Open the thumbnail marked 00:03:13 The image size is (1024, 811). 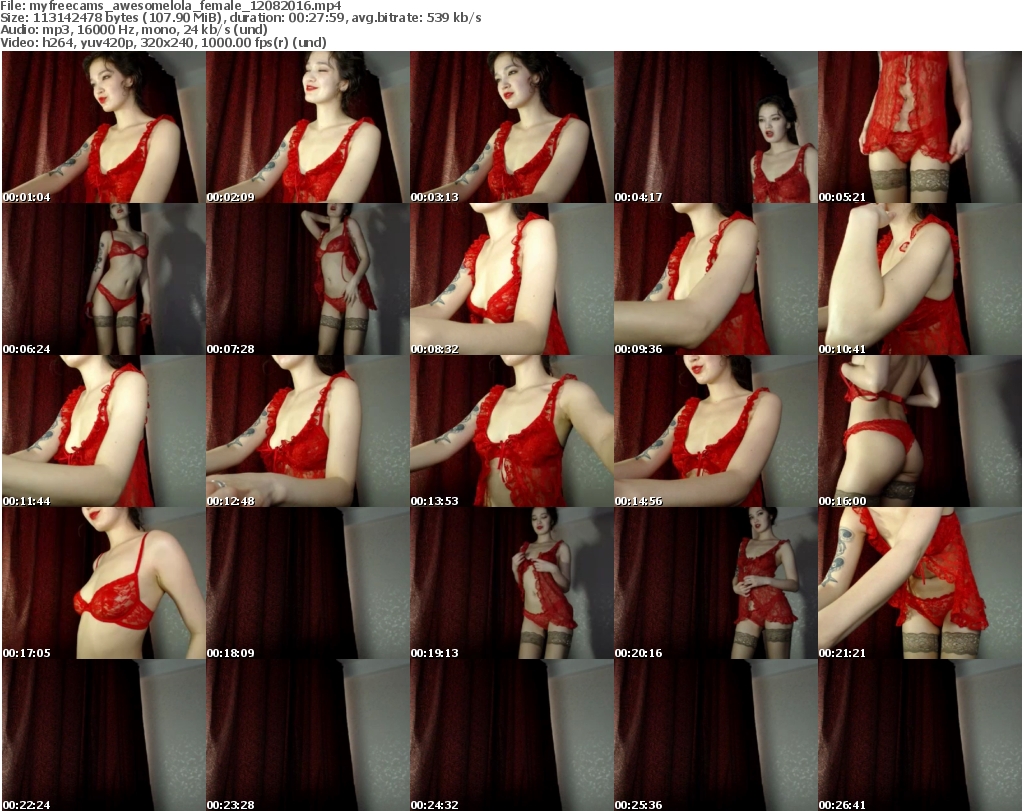[x=511, y=127]
